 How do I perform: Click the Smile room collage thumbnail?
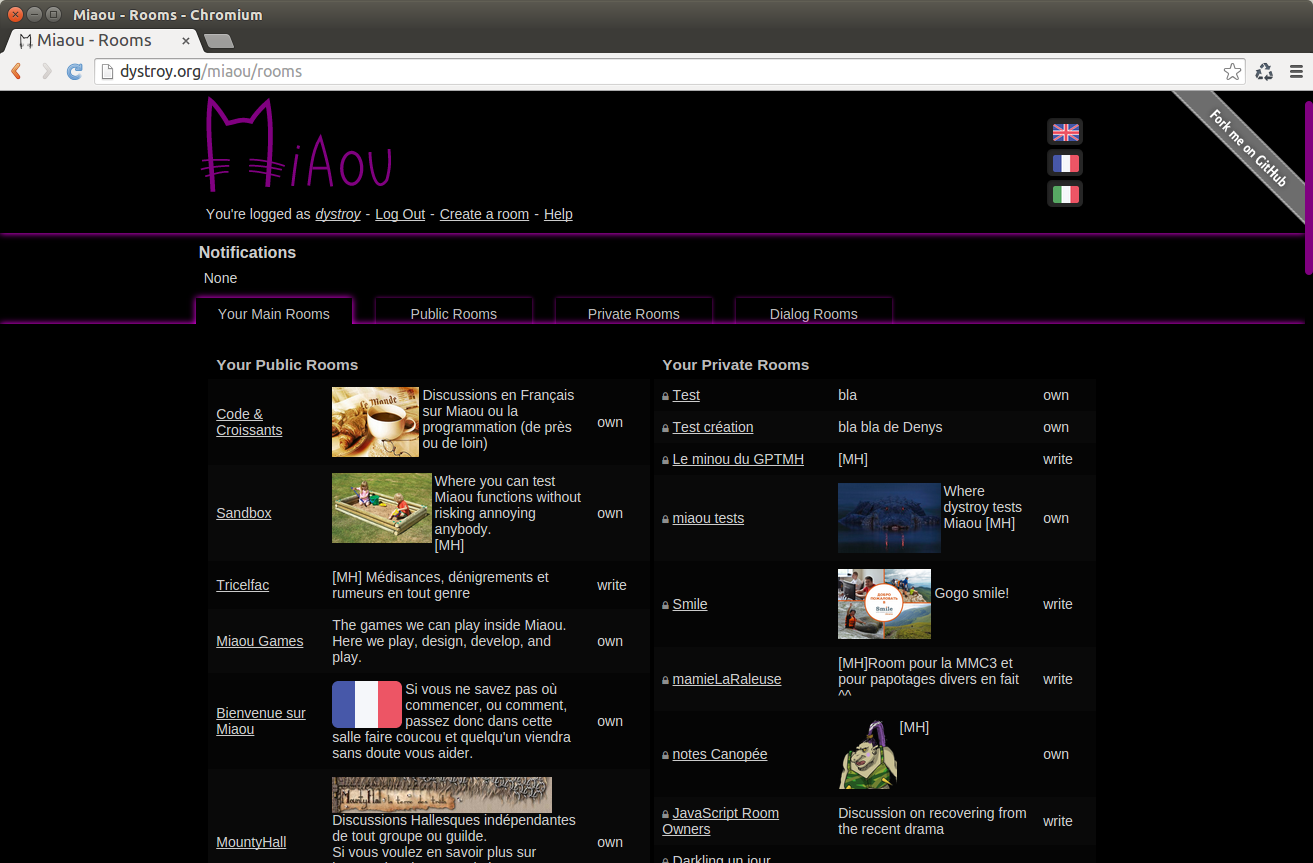884,604
